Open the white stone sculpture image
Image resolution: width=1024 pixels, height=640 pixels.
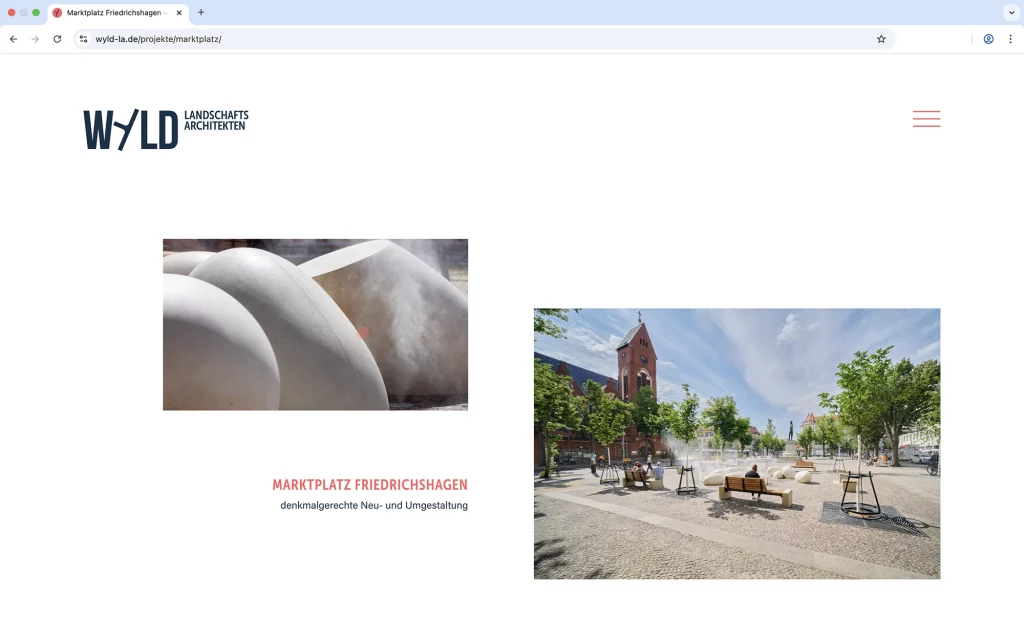pos(315,324)
